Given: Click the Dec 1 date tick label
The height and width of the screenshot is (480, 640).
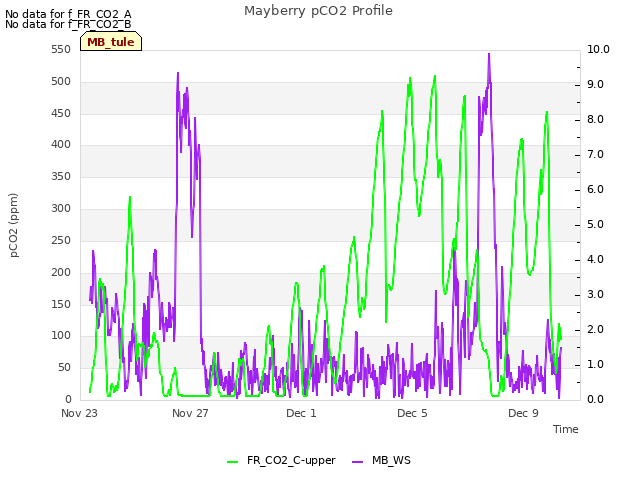Looking at the screenshot, I should click(x=301, y=413).
